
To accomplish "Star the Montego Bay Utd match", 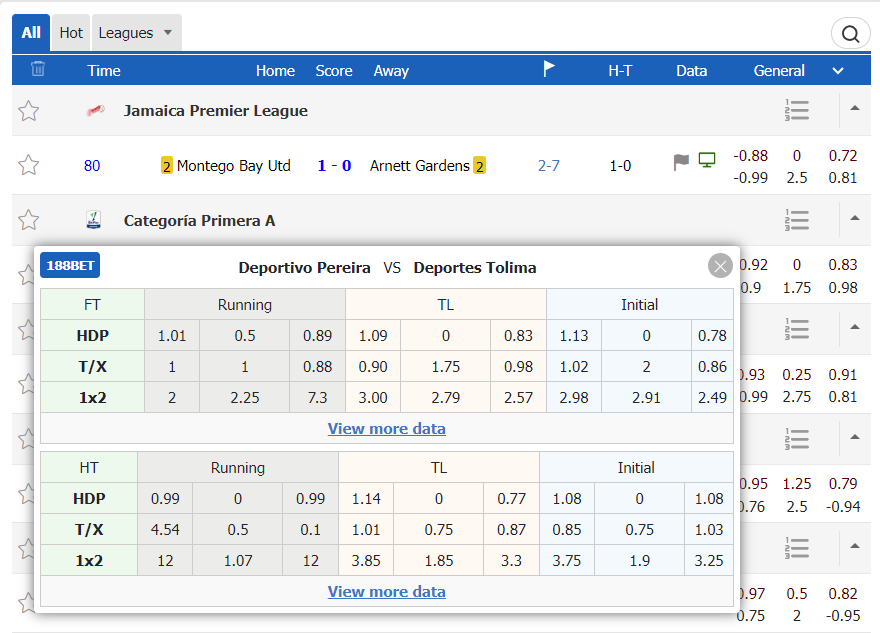I will [29, 165].
